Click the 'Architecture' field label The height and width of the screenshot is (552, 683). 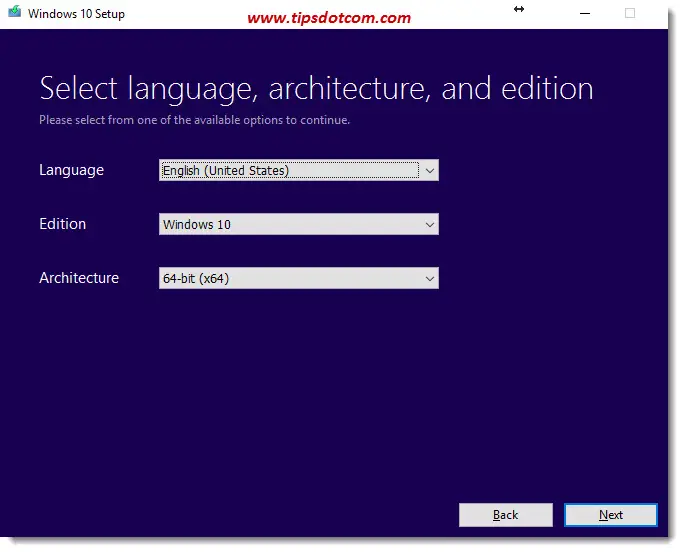pos(79,278)
